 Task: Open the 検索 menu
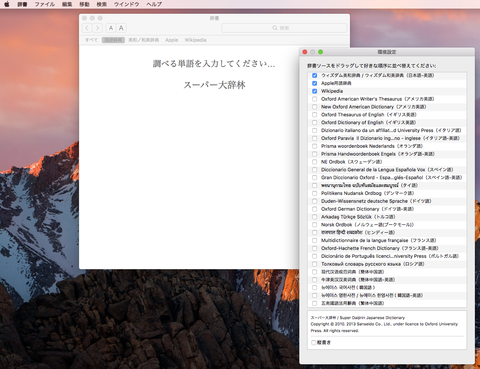102,4
